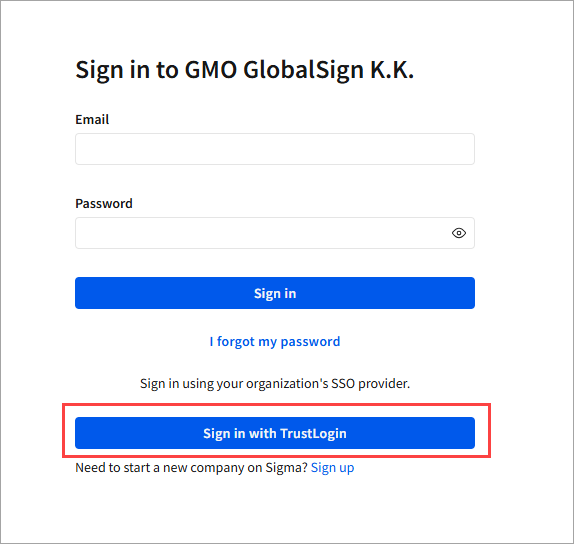Focus the Password text box

[275, 233]
